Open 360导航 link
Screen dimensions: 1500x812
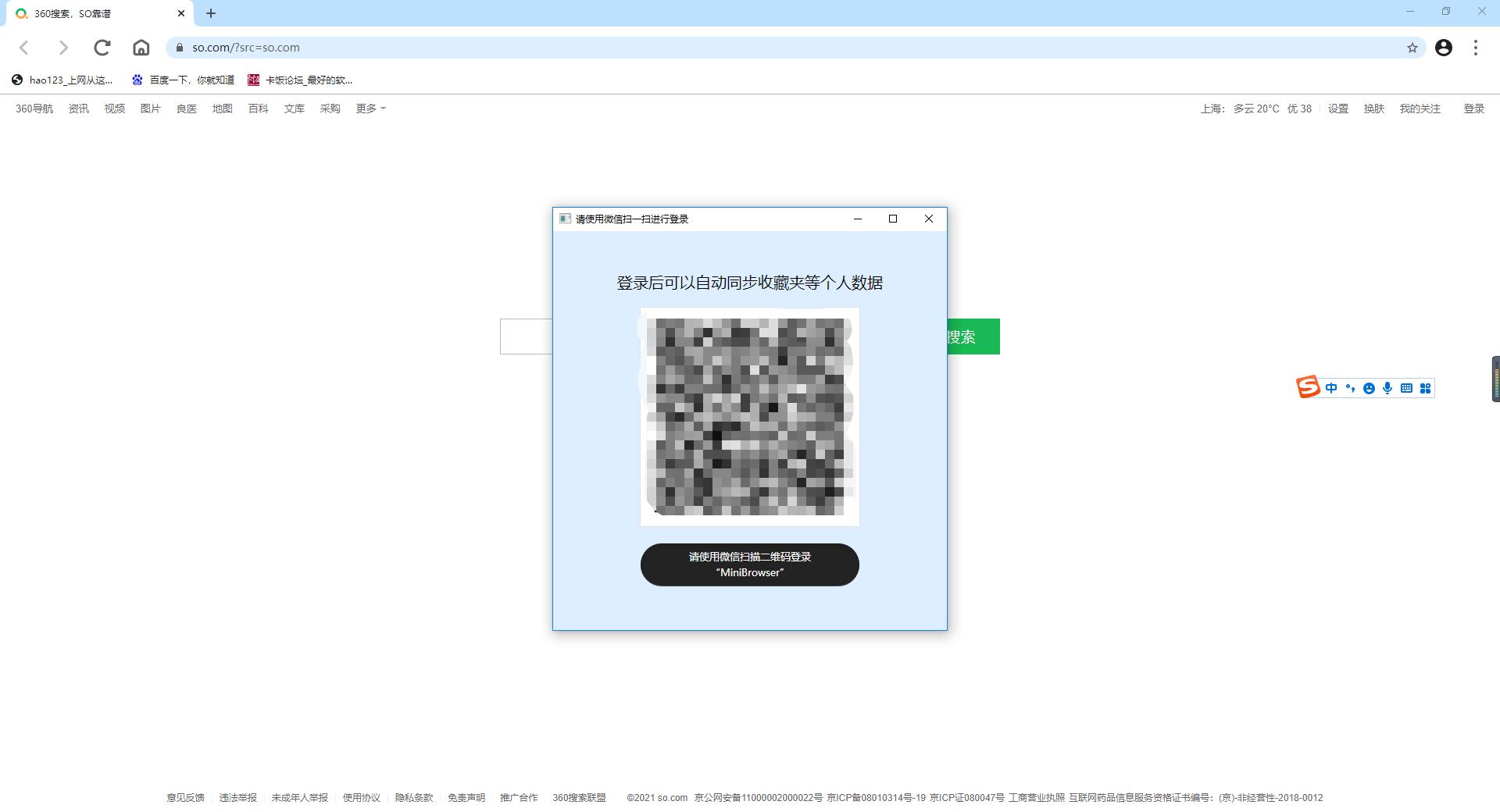coord(34,109)
